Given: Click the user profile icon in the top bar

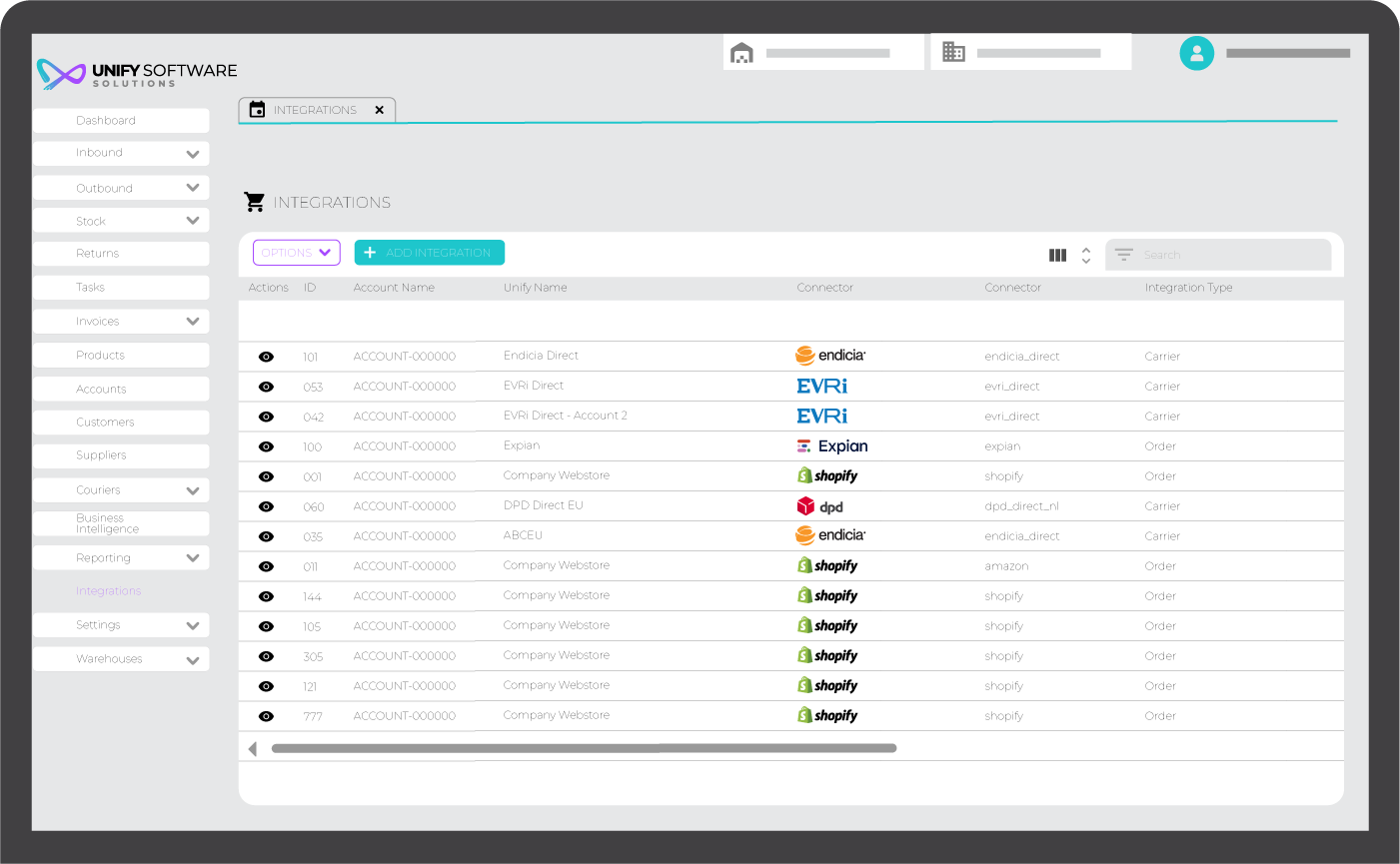Looking at the screenshot, I should (1196, 53).
